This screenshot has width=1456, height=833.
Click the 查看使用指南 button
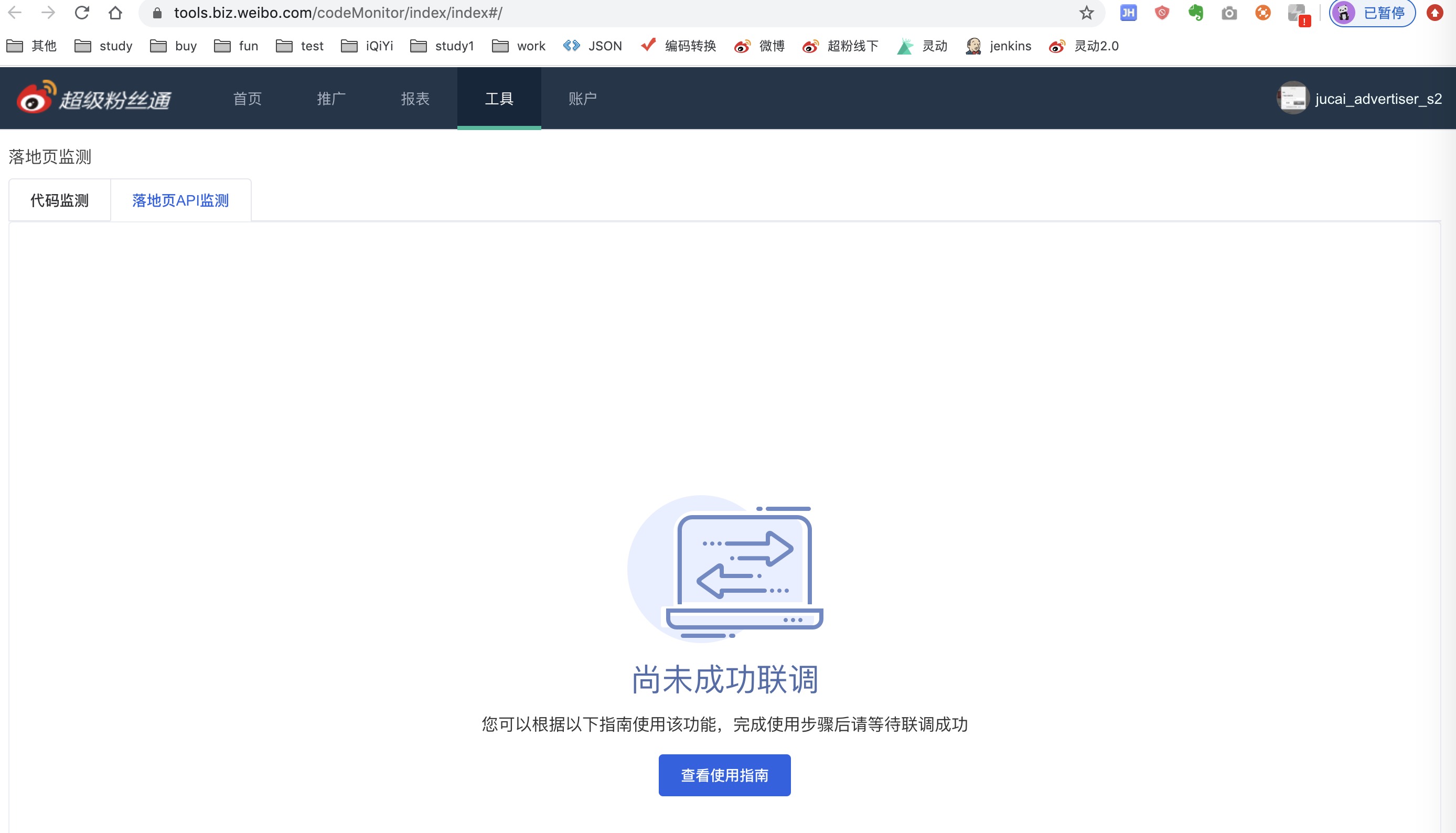coord(724,775)
